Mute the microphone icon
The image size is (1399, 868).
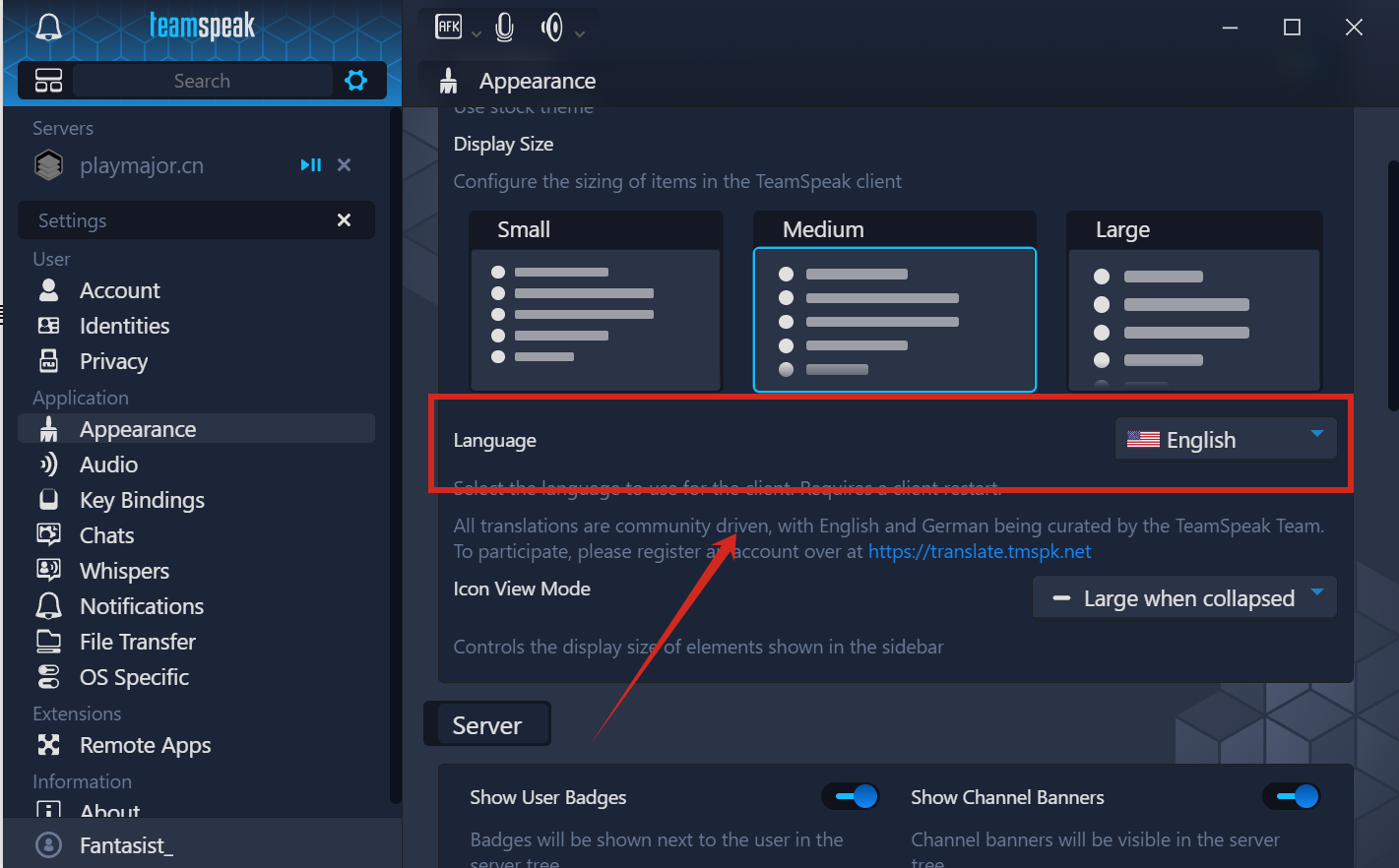(x=505, y=28)
